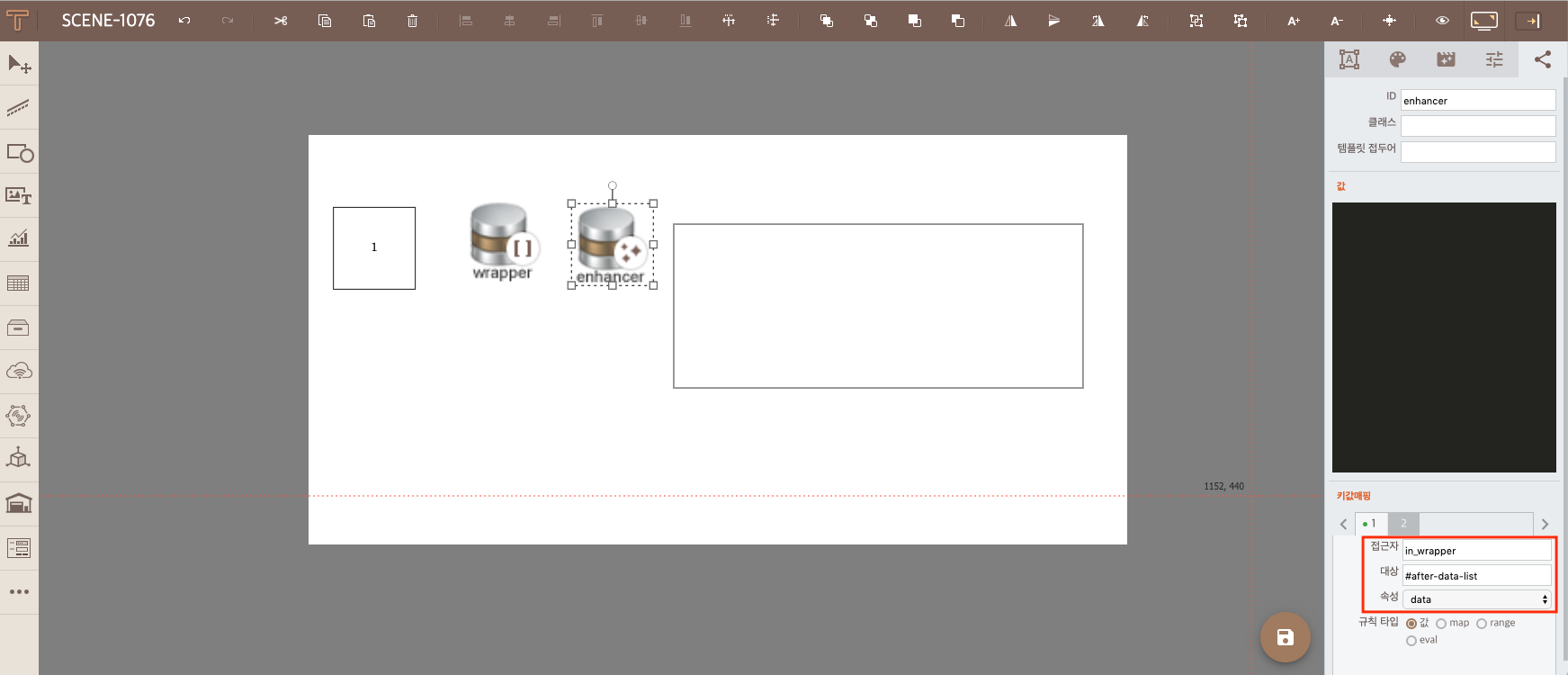Open the data binding share tab
This screenshot has height=675, width=1568.
pyautogui.click(x=1543, y=59)
